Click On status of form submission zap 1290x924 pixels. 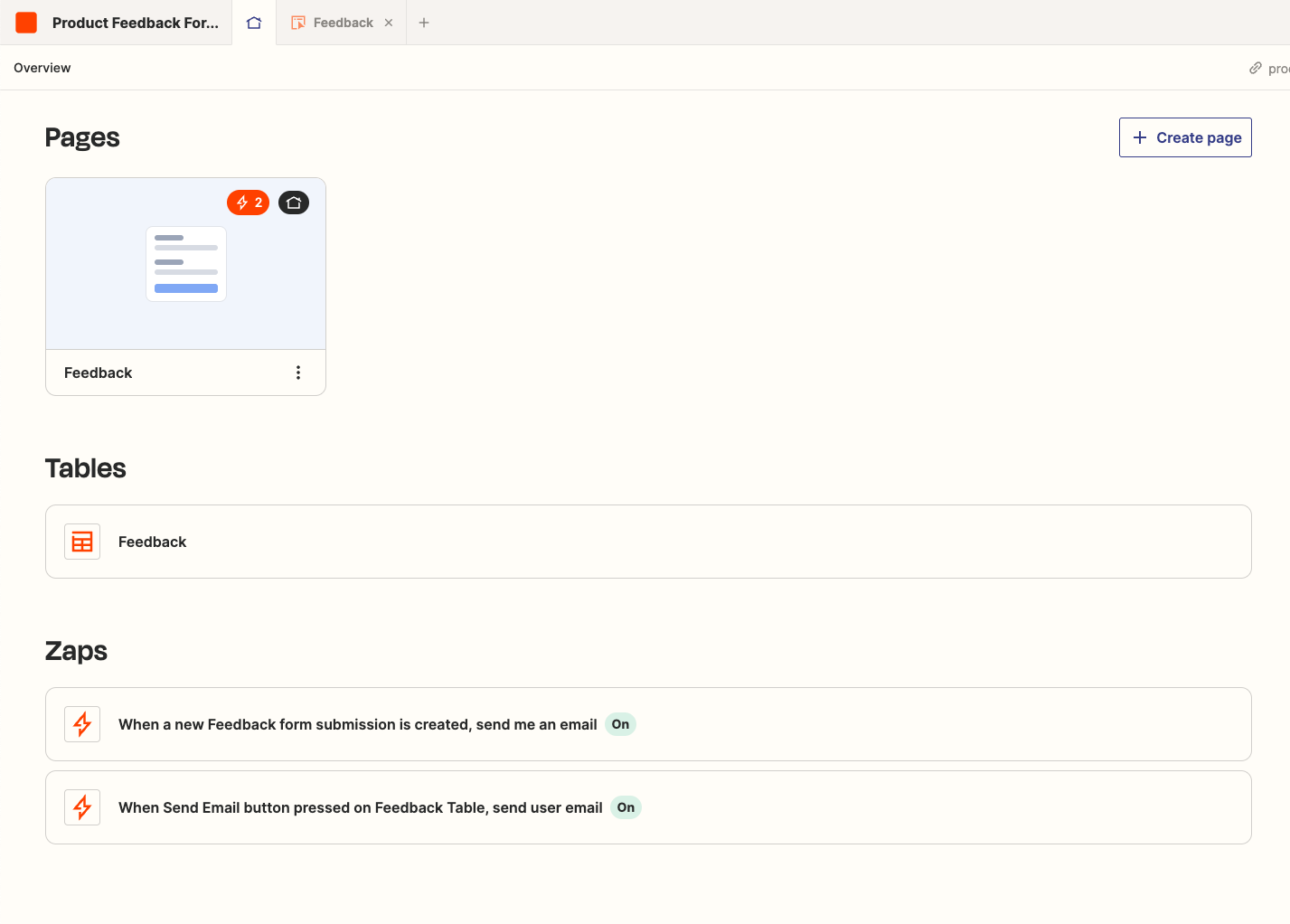tap(620, 724)
